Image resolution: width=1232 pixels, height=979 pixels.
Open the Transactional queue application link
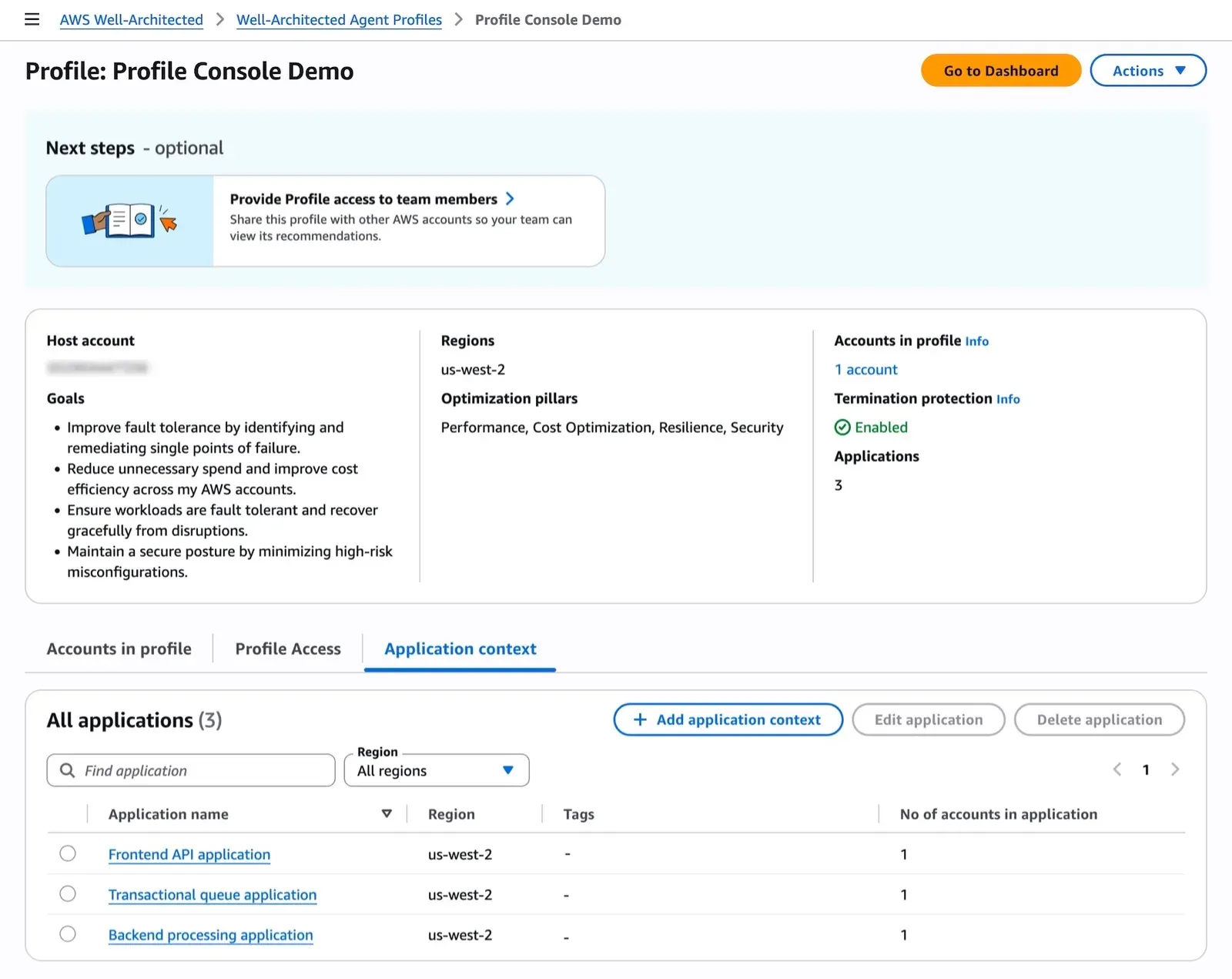pyautogui.click(x=213, y=894)
